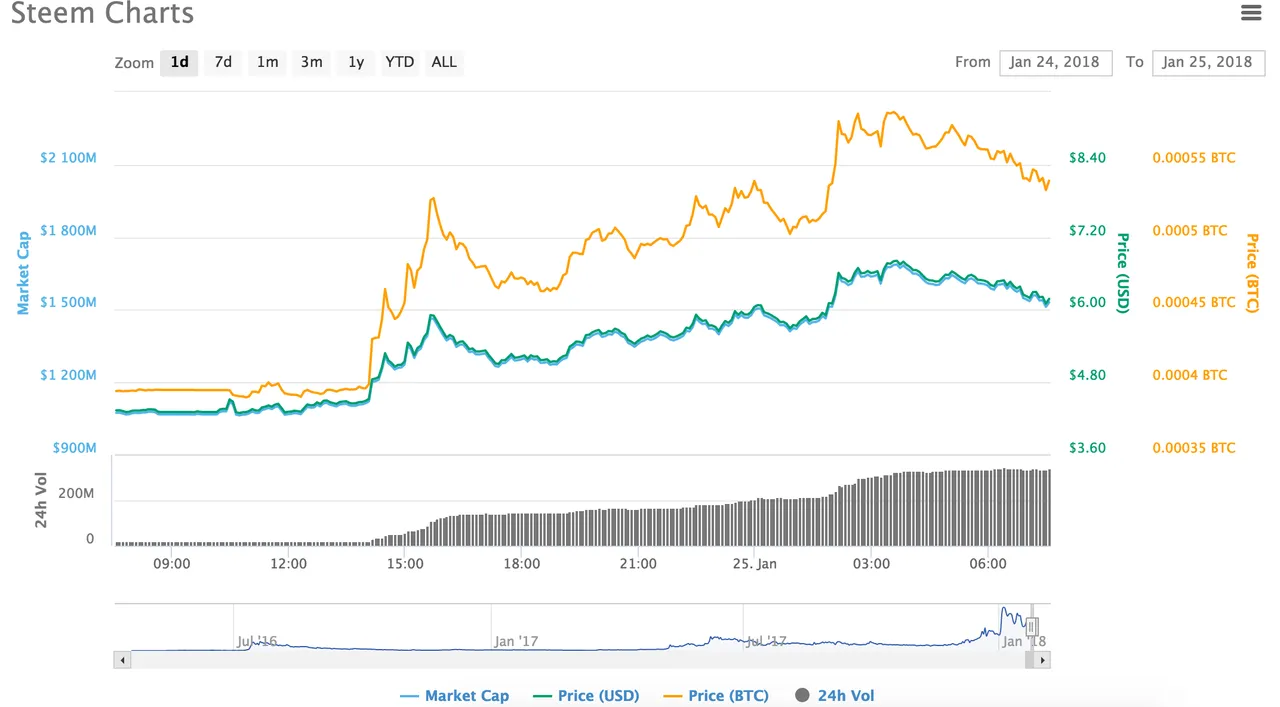1280x707 pixels.
Task: Click the $2 100M market cap label
Action: tap(68, 158)
